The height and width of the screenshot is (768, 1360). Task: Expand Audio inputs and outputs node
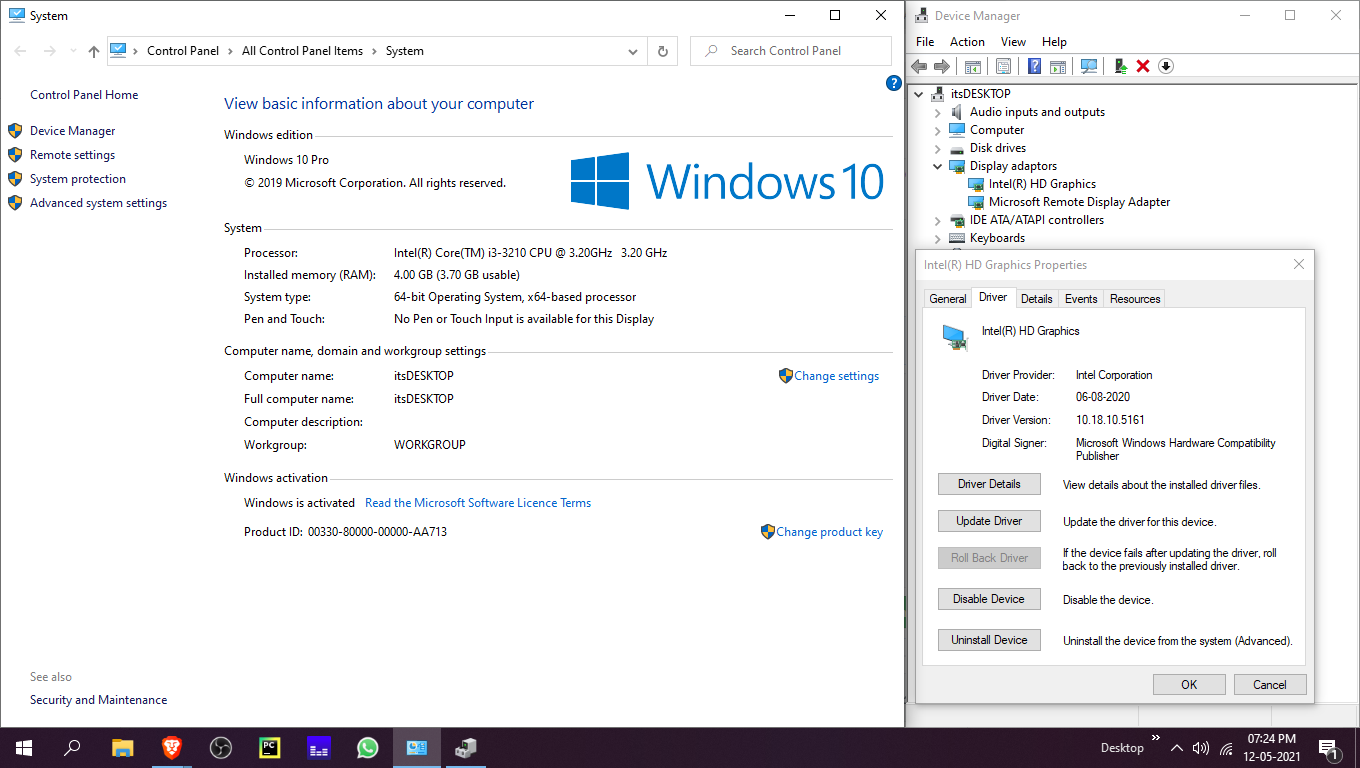(938, 112)
